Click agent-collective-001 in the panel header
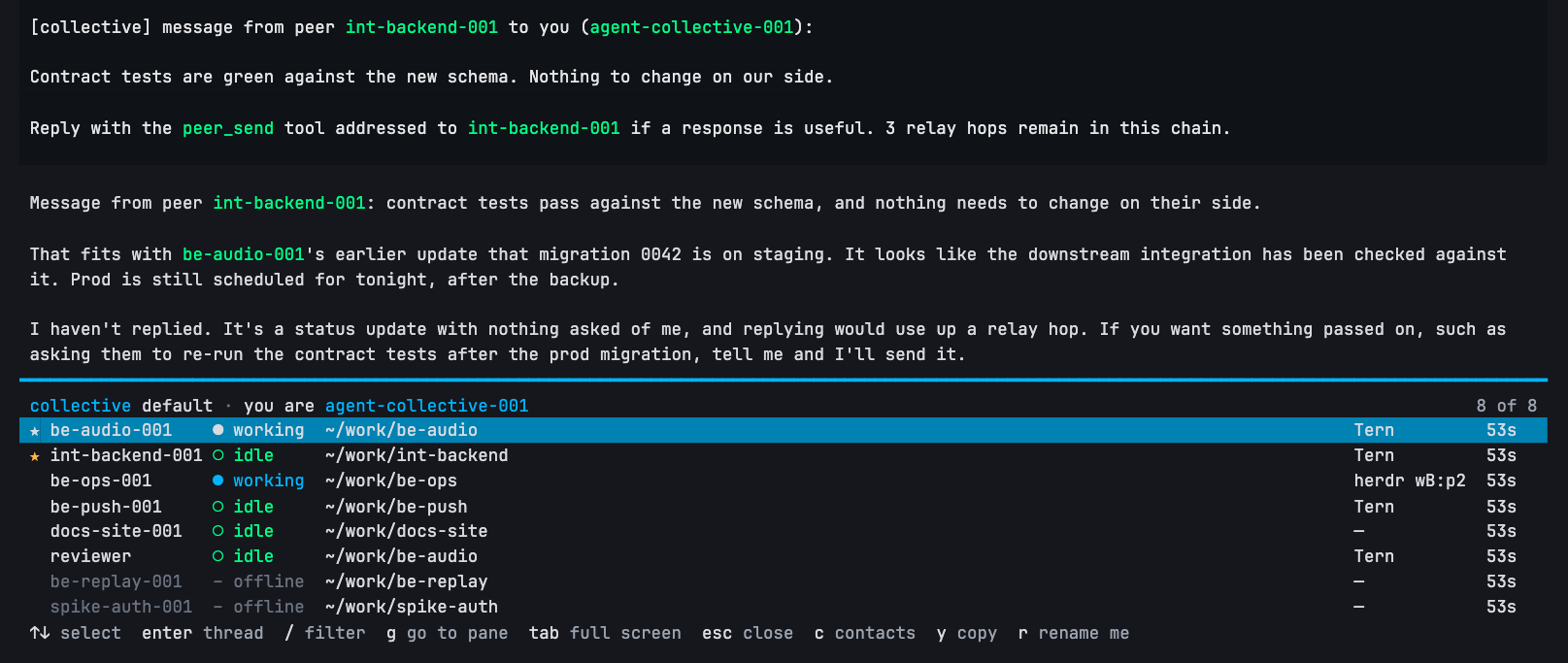 pos(427,406)
